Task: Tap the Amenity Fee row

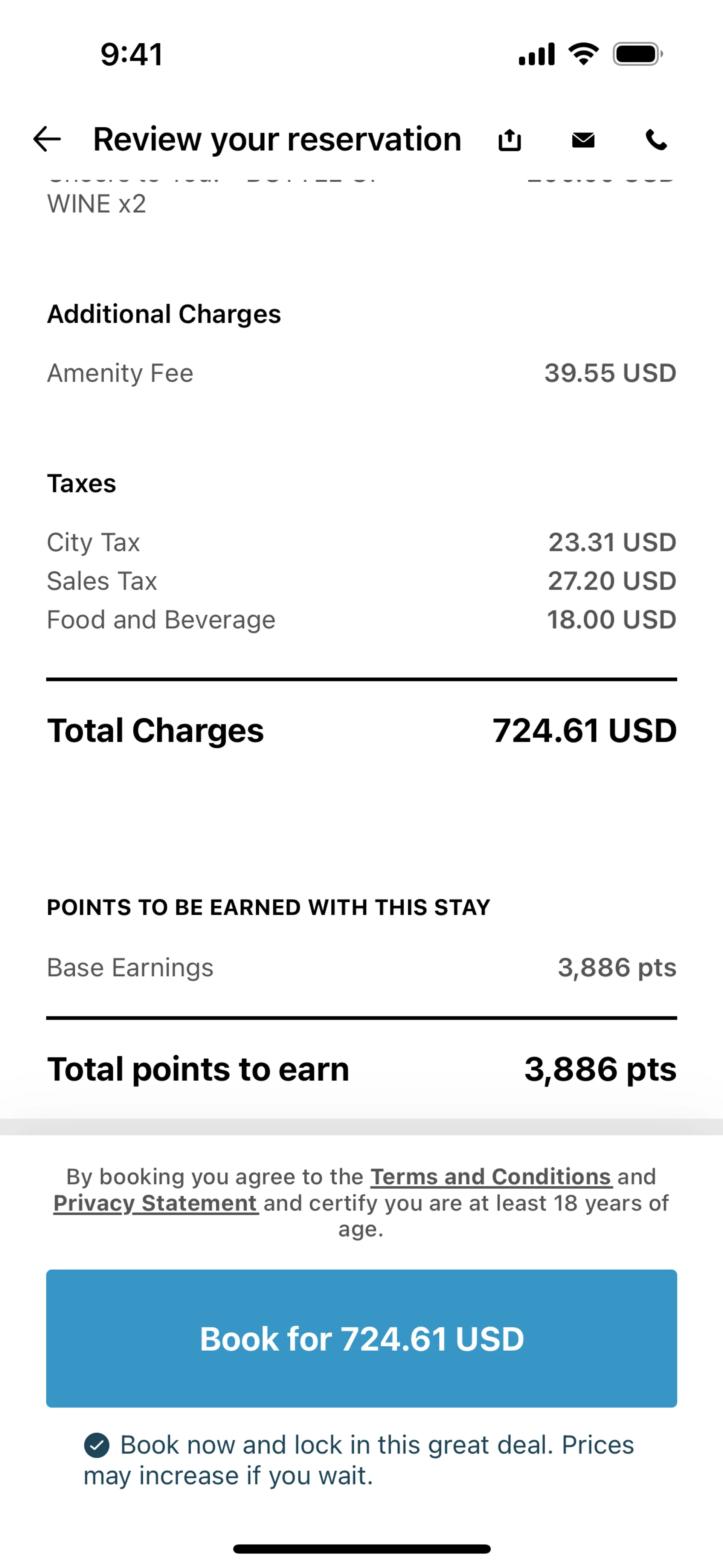Action: click(361, 373)
